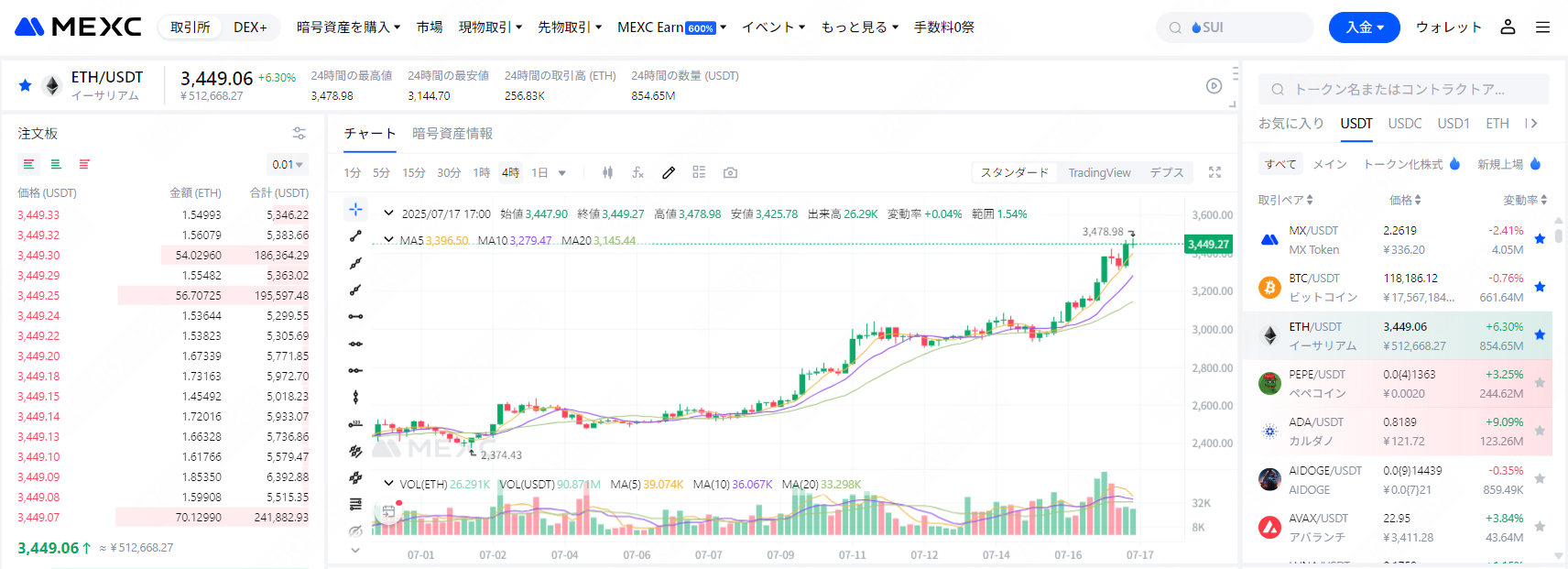This screenshot has height=569, width=1568.
Task: Switch chart to デプス view
Action: click(1167, 172)
